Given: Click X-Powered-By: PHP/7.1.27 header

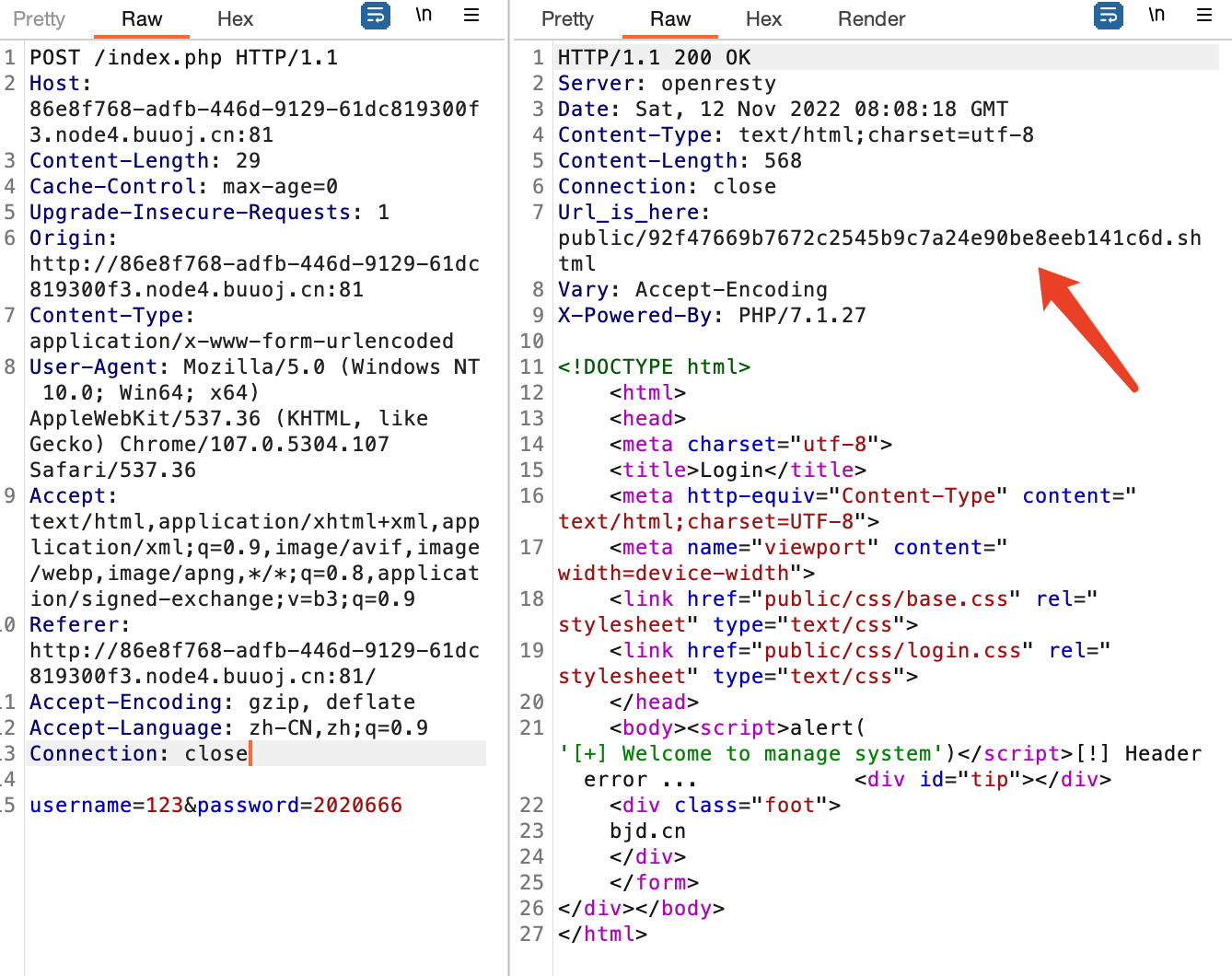Looking at the screenshot, I should click(x=713, y=315).
